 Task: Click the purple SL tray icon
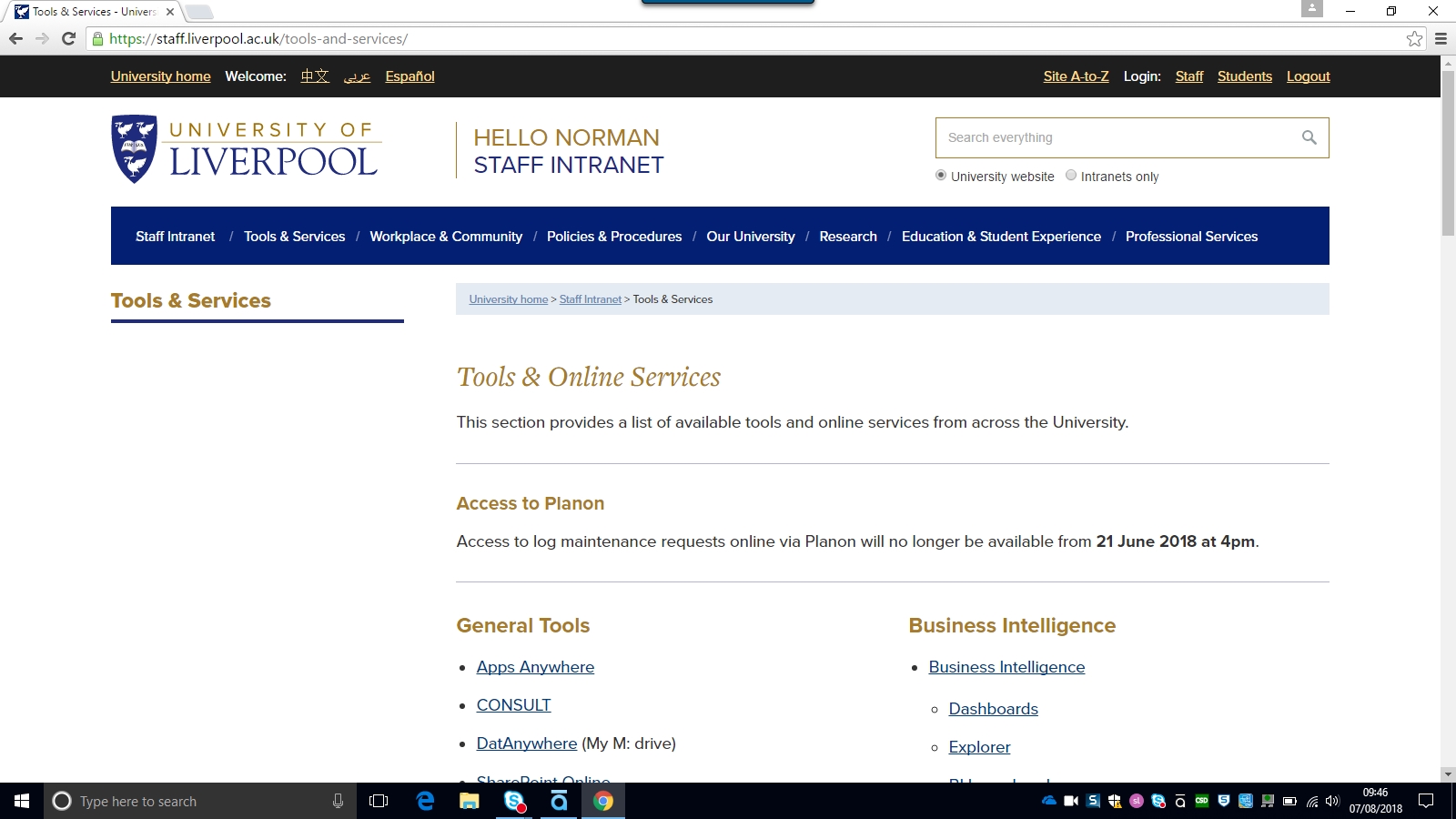click(x=1137, y=801)
